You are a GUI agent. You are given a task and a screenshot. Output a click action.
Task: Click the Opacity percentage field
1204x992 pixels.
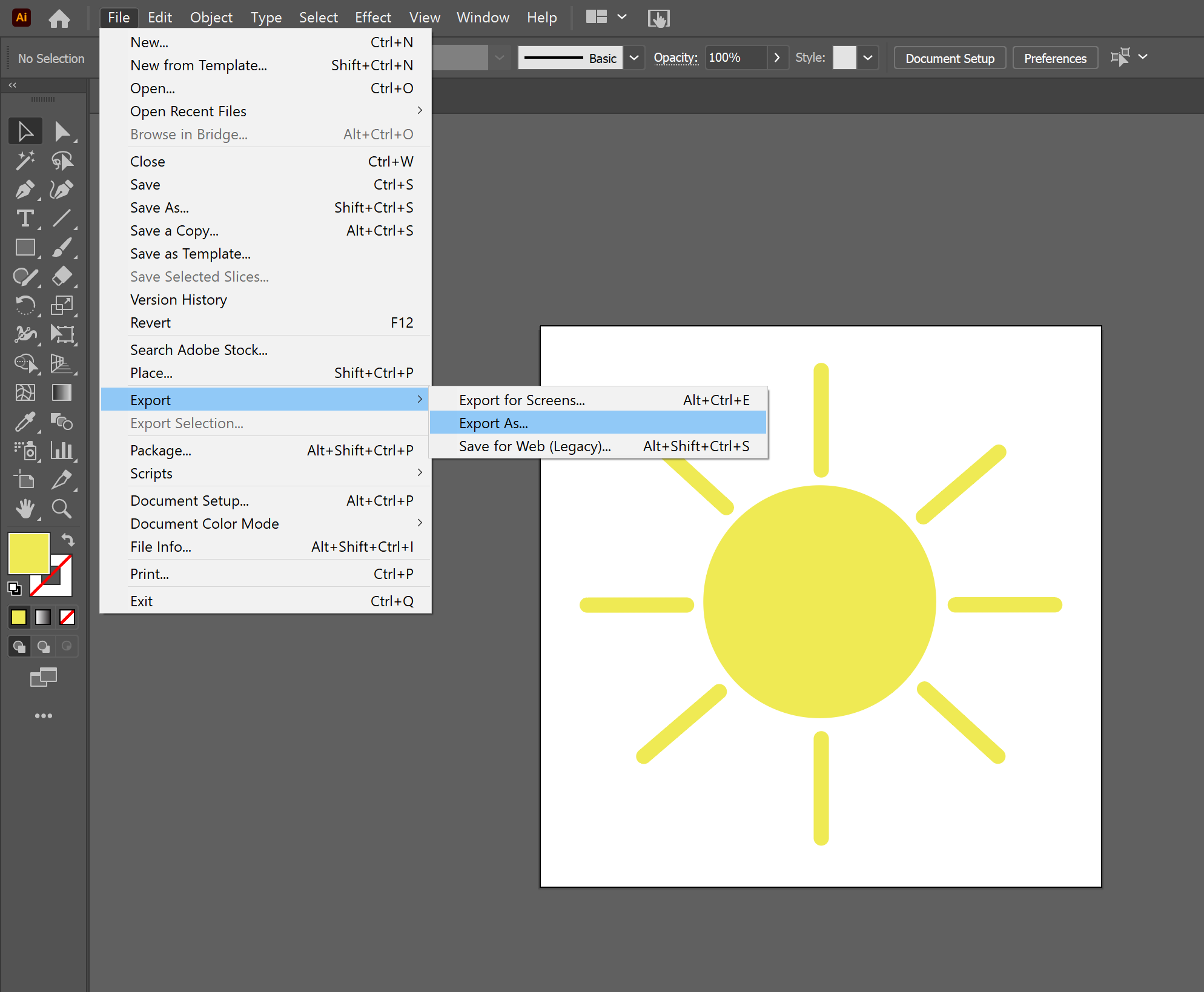[x=735, y=58]
